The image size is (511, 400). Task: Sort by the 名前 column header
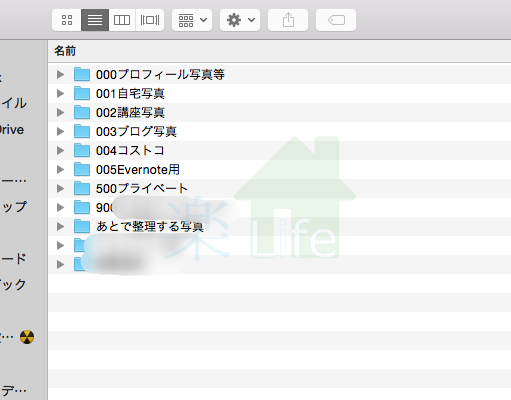tap(65, 51)
